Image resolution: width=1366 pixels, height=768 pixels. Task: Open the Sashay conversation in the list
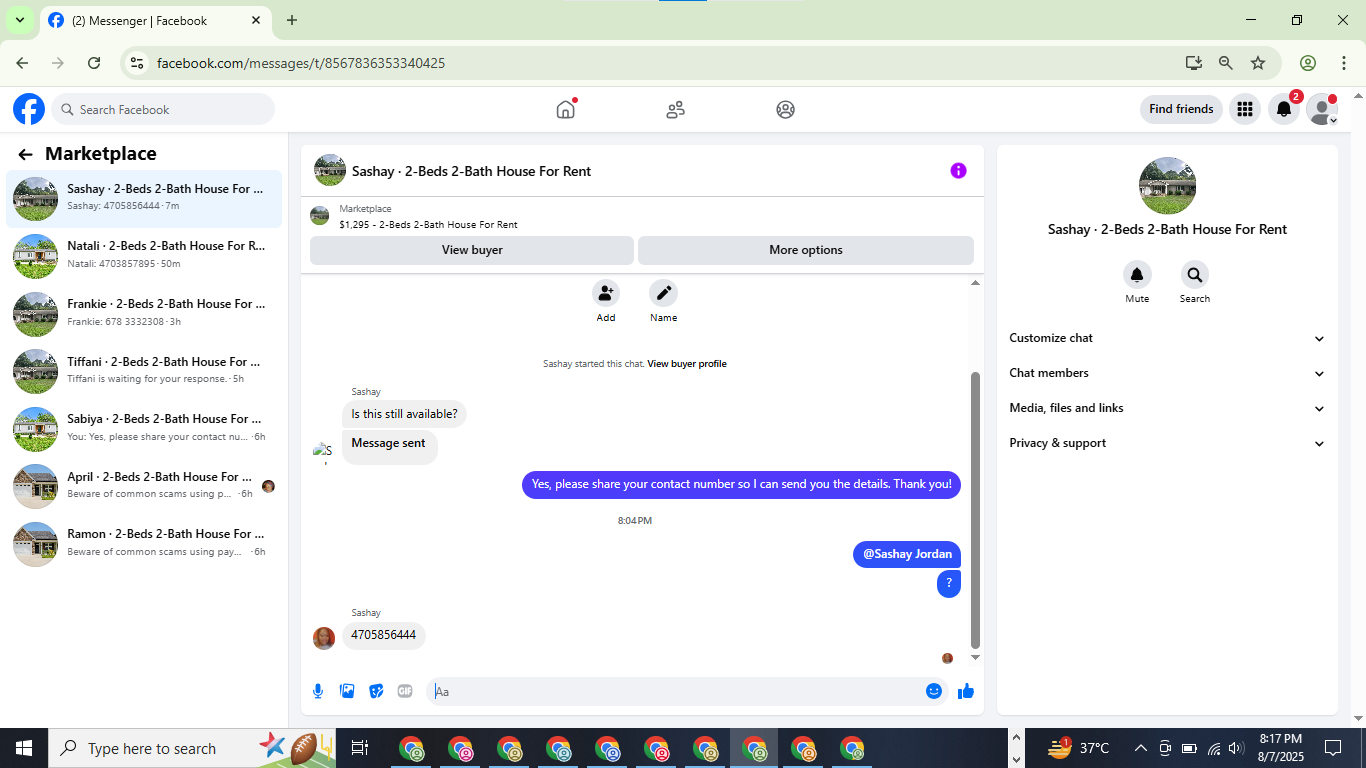tap(144, 198)
